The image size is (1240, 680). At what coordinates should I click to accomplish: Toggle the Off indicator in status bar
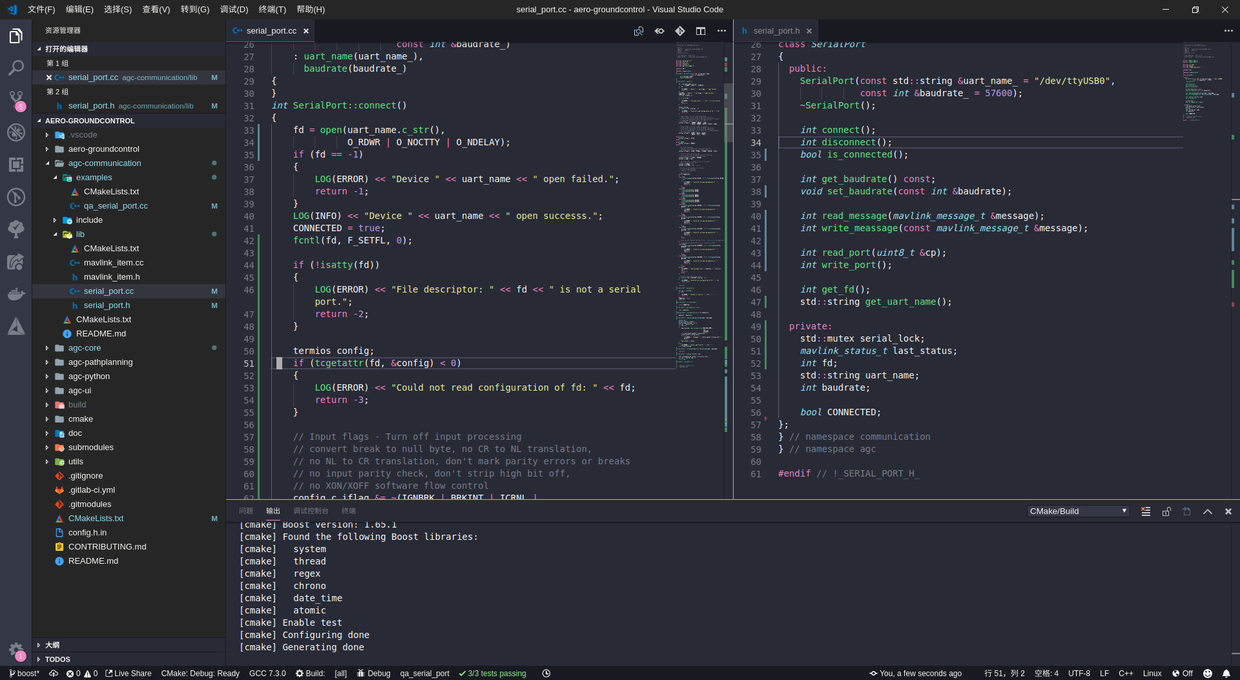[1182, 673]
